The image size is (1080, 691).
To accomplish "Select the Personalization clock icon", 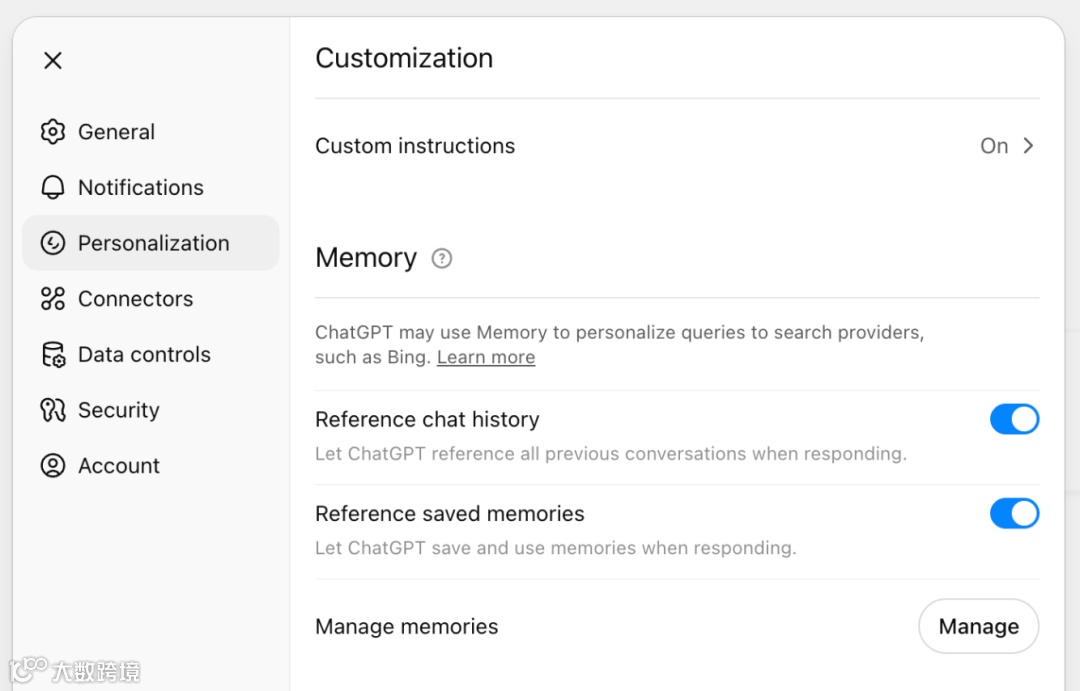I will (52, 242).
